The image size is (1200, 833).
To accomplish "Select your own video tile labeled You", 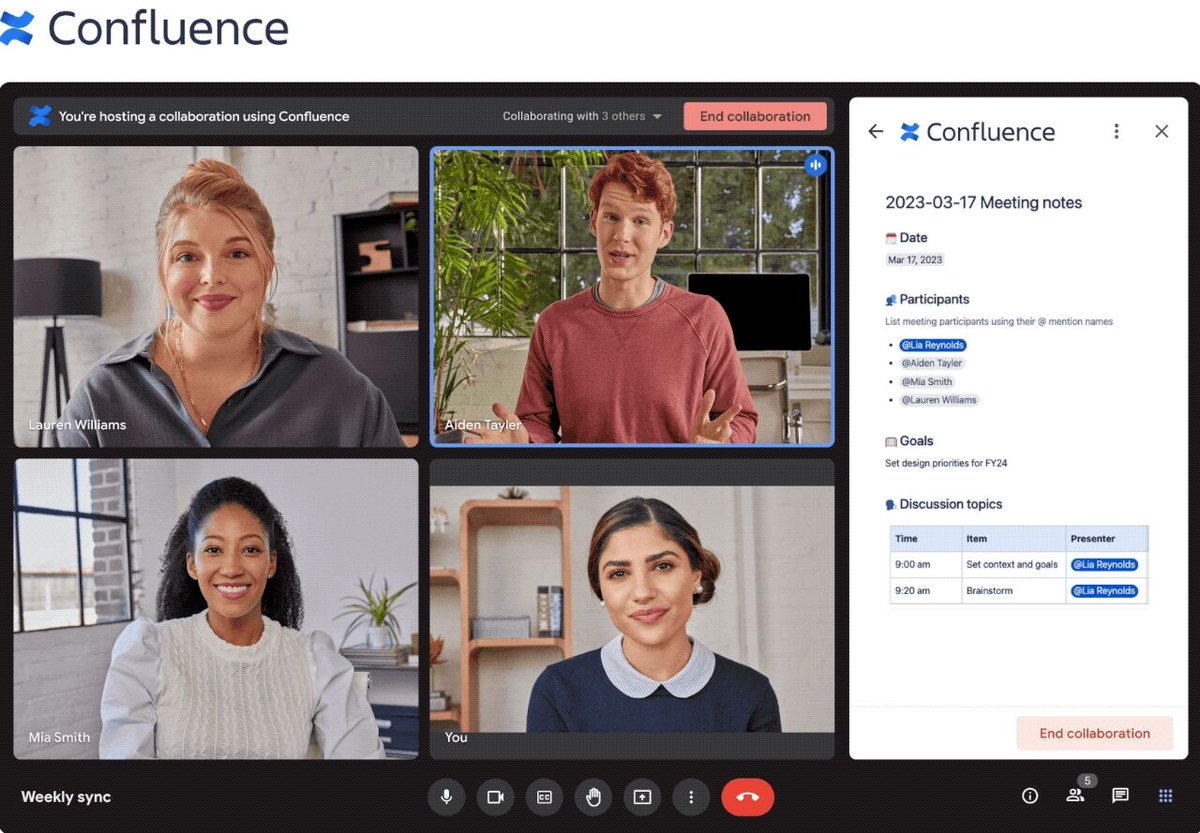I will (632, 608).
